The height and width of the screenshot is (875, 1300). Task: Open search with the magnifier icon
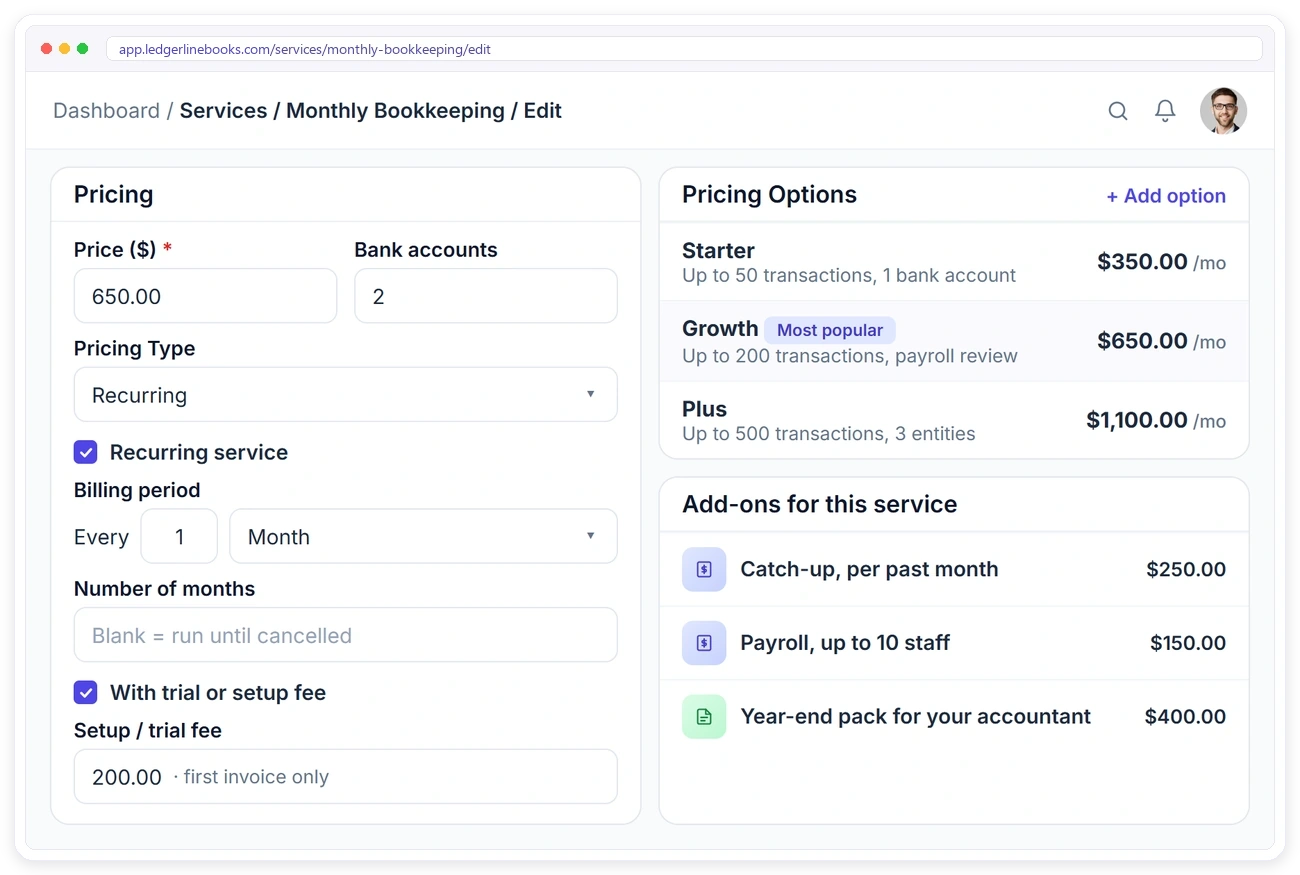point(1118,111)
